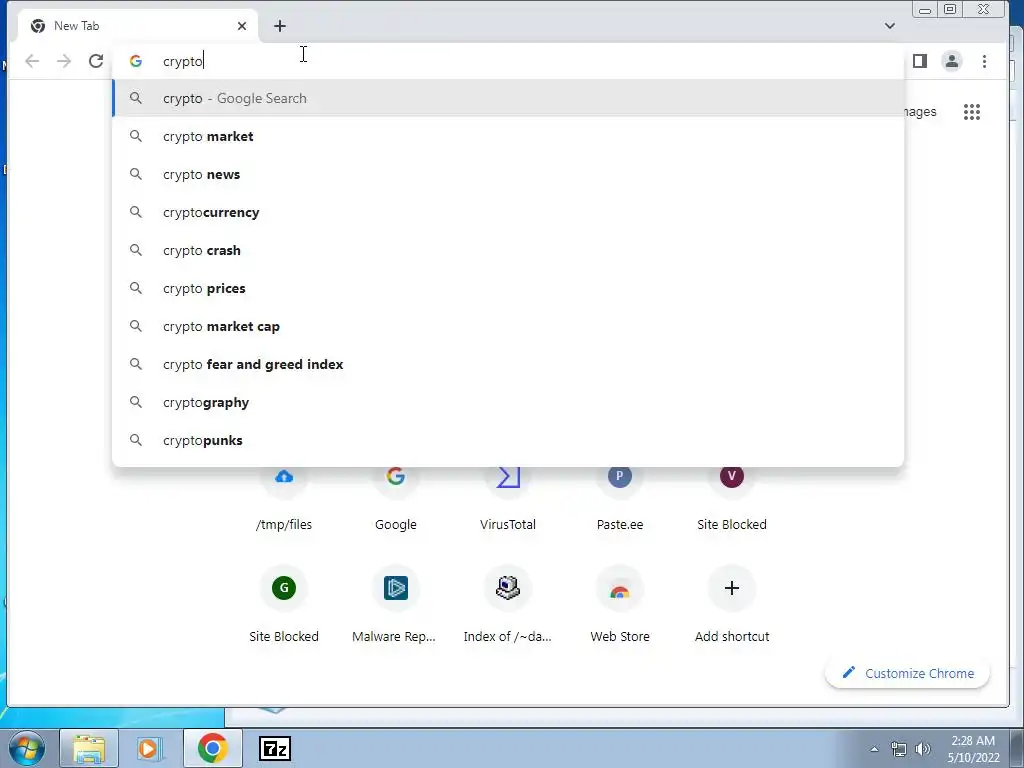Pick the 'crypto prices' suggestion
1024x768 pixels.
(x=508, y=288)
